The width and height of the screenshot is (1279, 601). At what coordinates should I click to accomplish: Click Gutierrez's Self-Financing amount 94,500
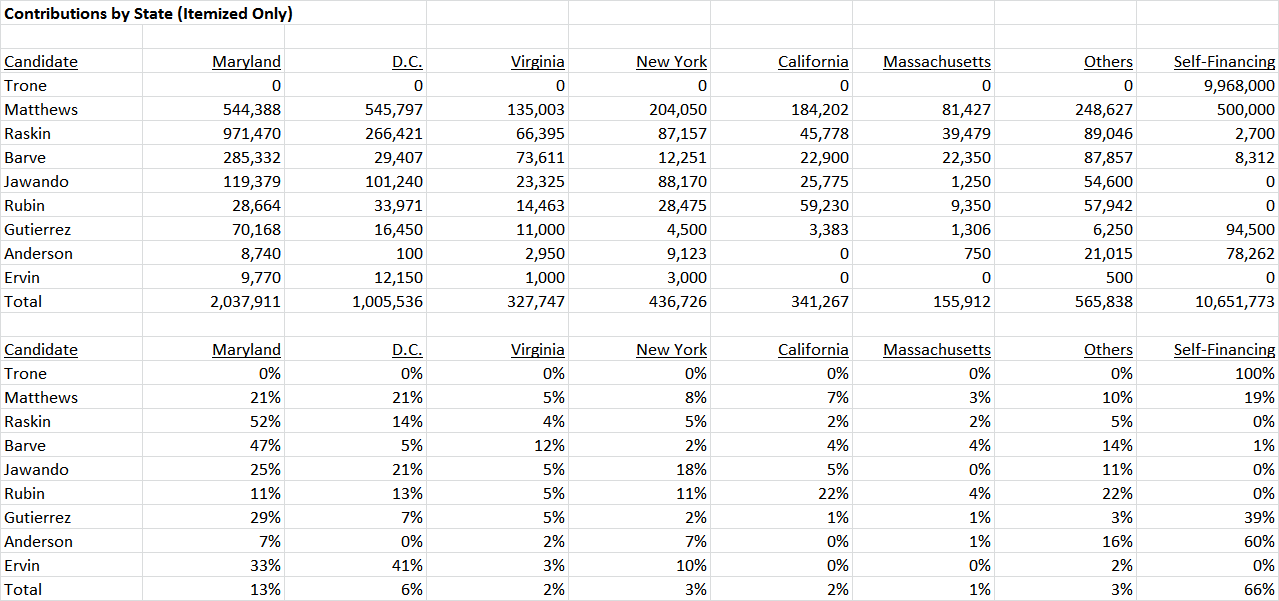pos(1250,230)
